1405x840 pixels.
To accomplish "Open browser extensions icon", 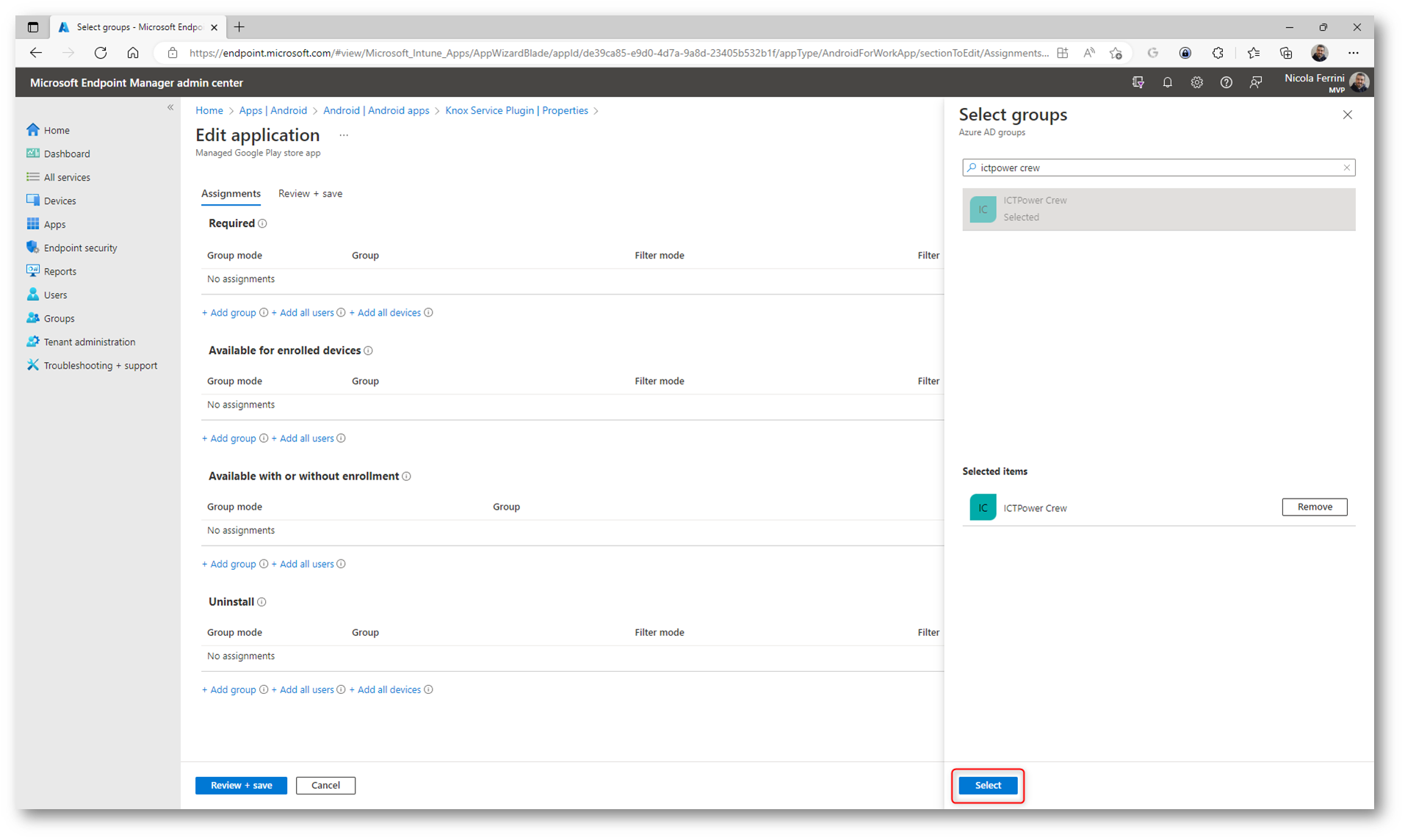I will click(1218, 53).
